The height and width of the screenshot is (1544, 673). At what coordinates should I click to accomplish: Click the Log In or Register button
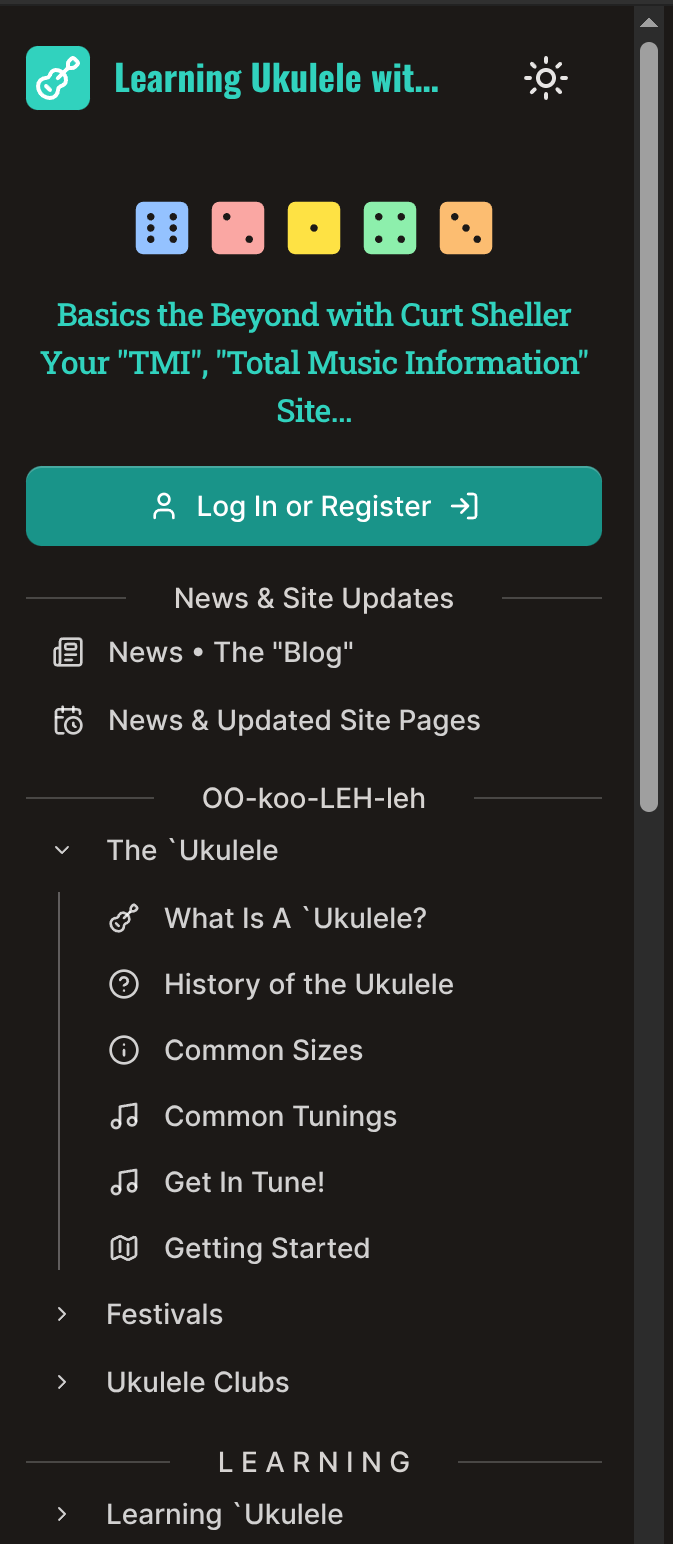point(314,506)
